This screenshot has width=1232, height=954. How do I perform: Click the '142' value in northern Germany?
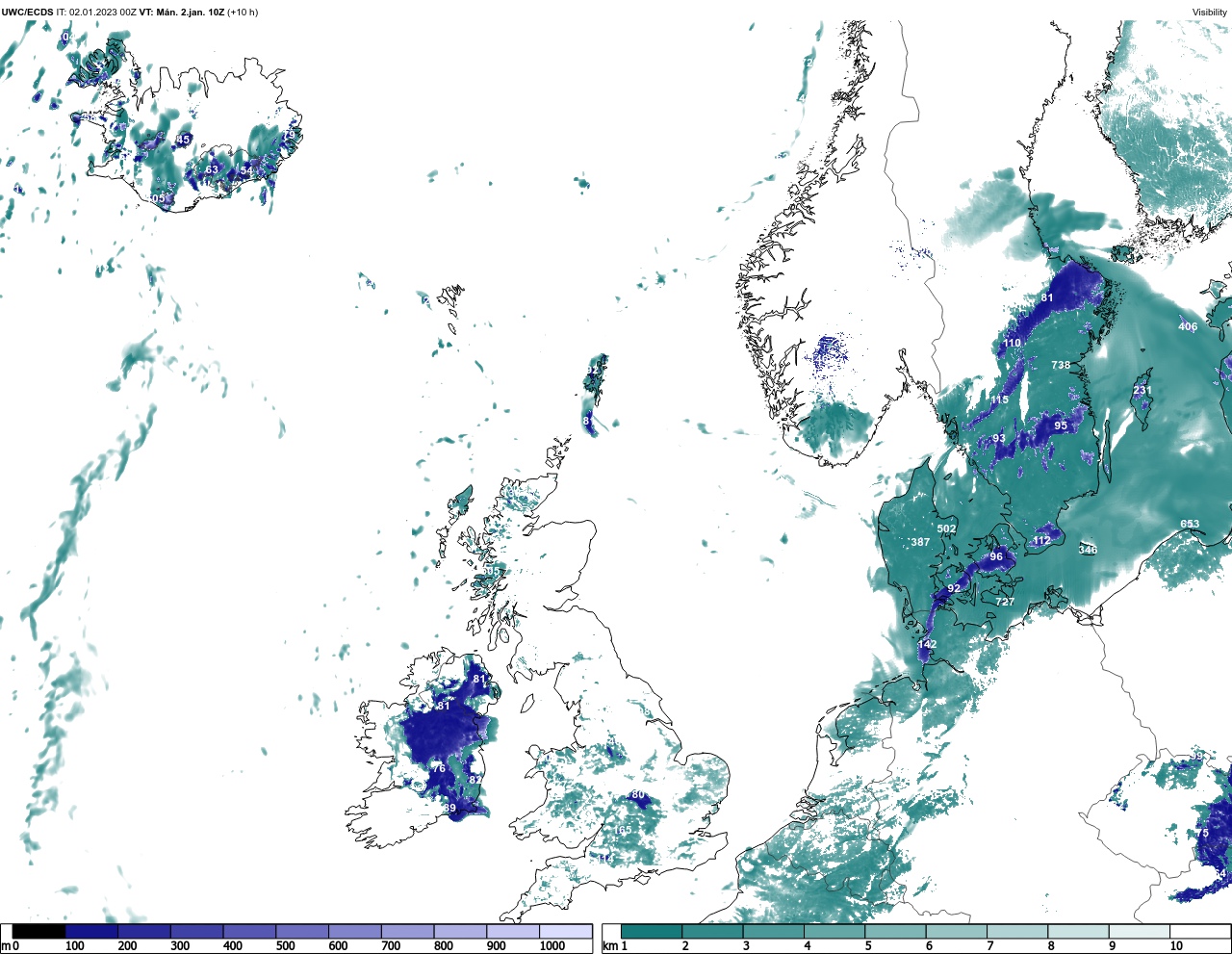pos(927,644)
